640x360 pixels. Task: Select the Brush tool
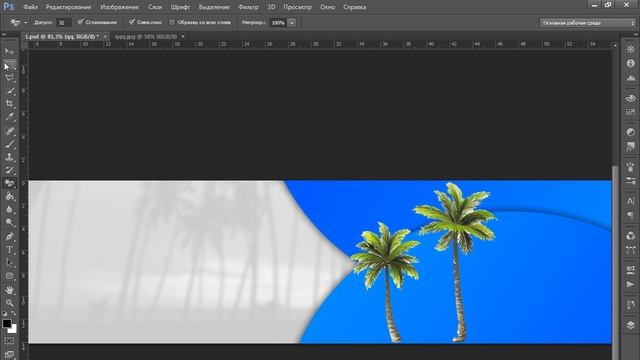coord(9,144)
